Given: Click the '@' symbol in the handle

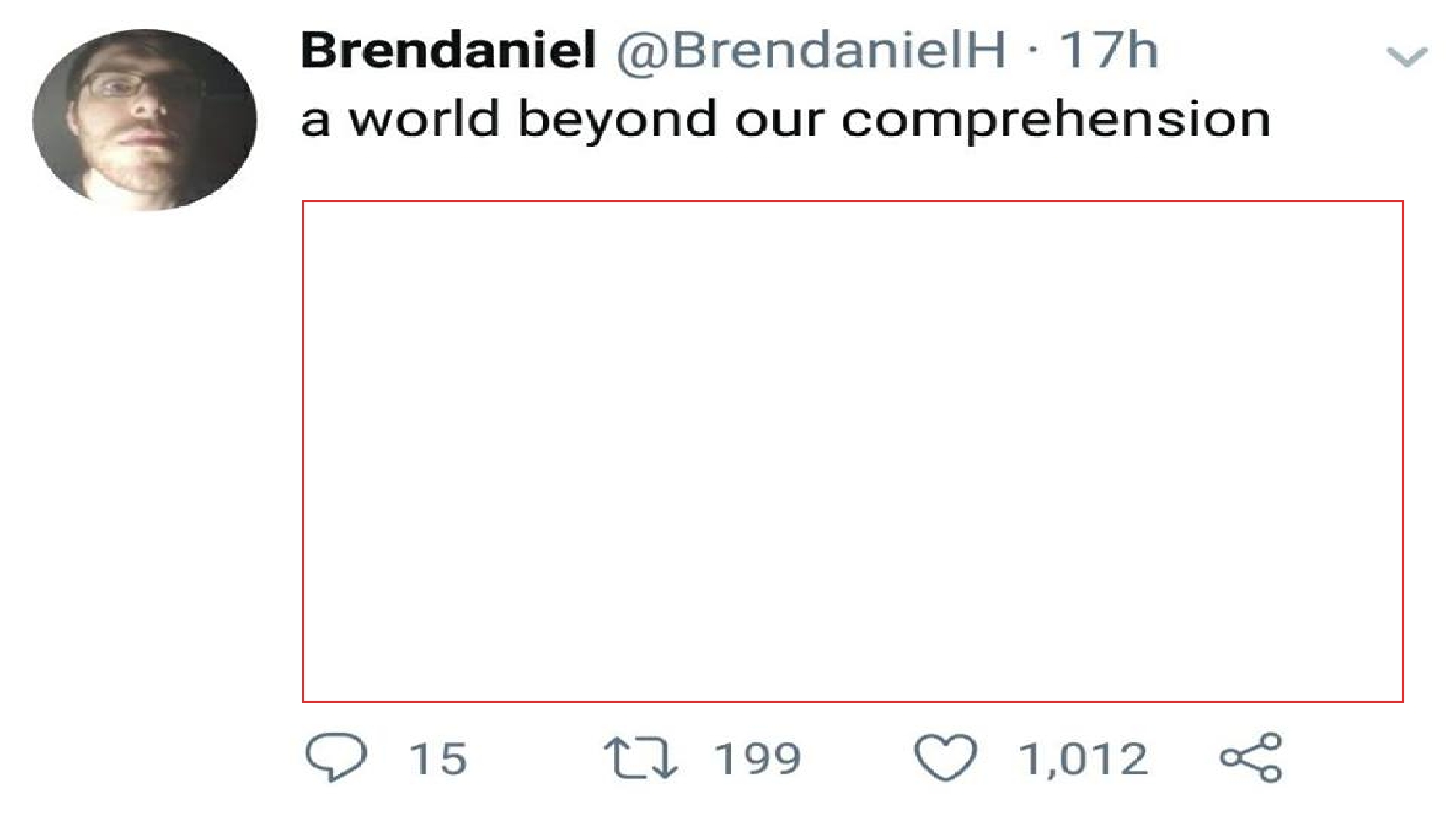Looking at the screenshot, I should click(642, 53).
